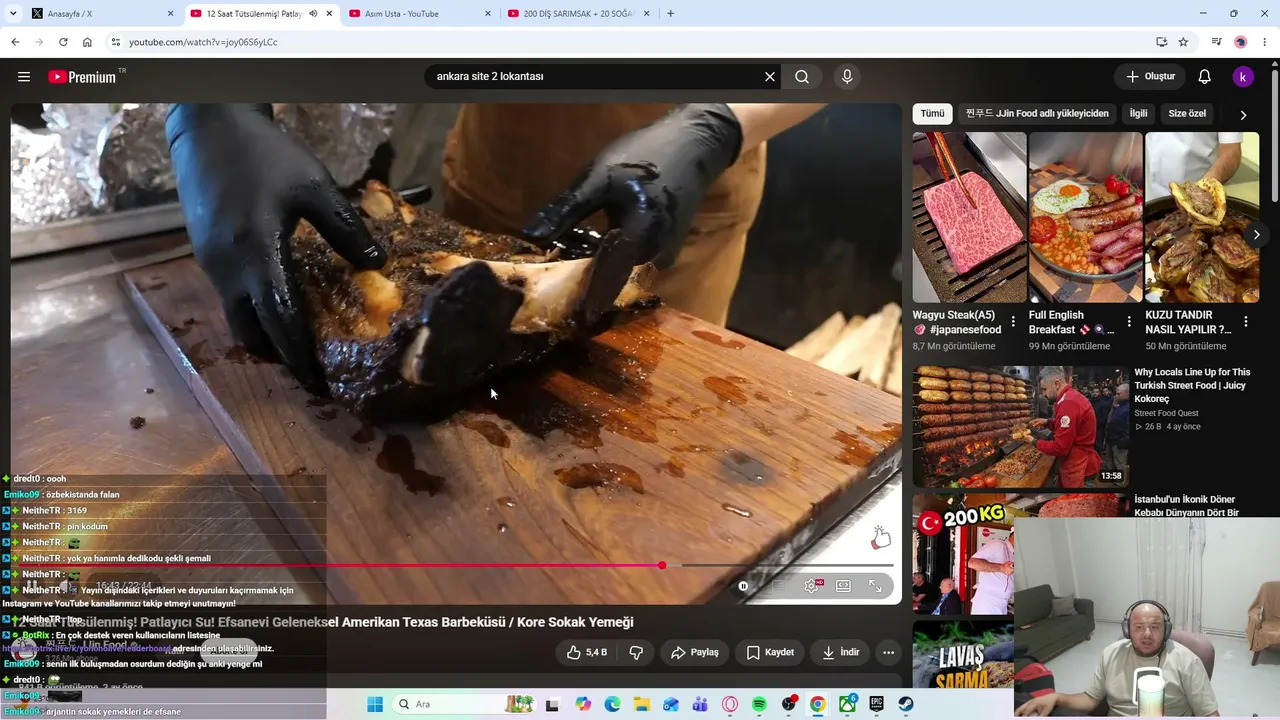
Task: Open Chrome media controls icon
Action: (1216, 42)
